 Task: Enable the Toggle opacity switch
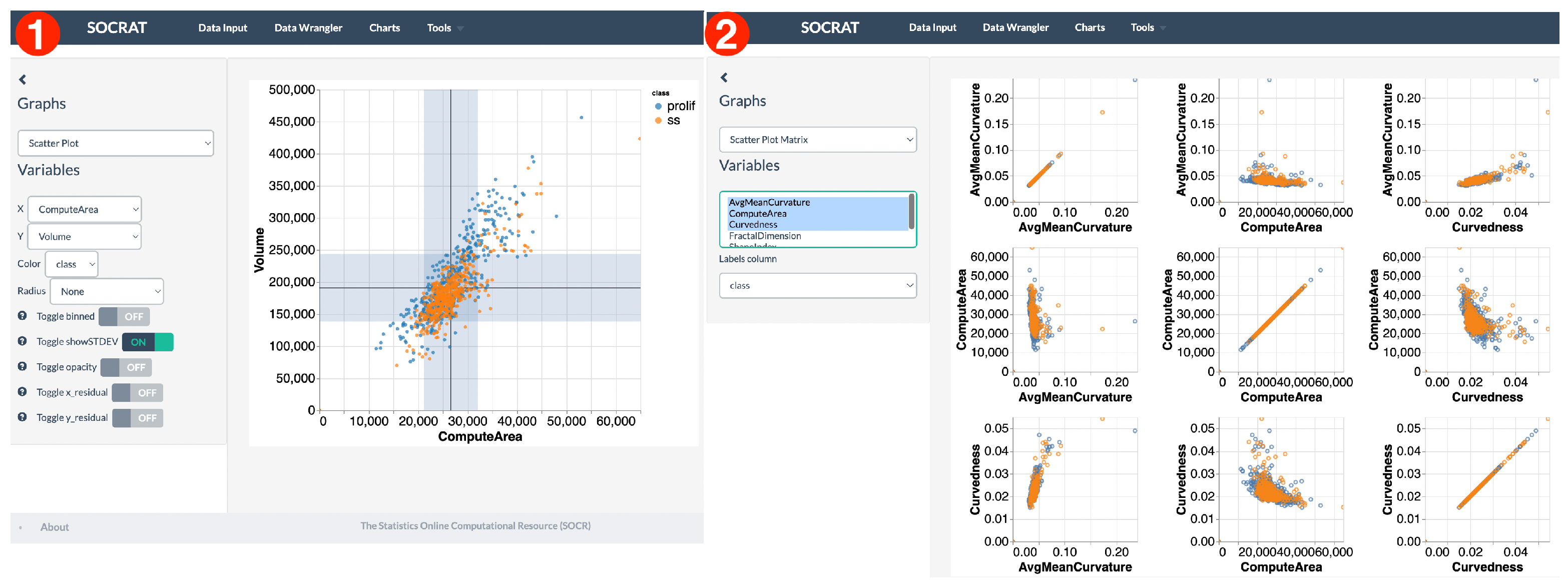point(126,367)
